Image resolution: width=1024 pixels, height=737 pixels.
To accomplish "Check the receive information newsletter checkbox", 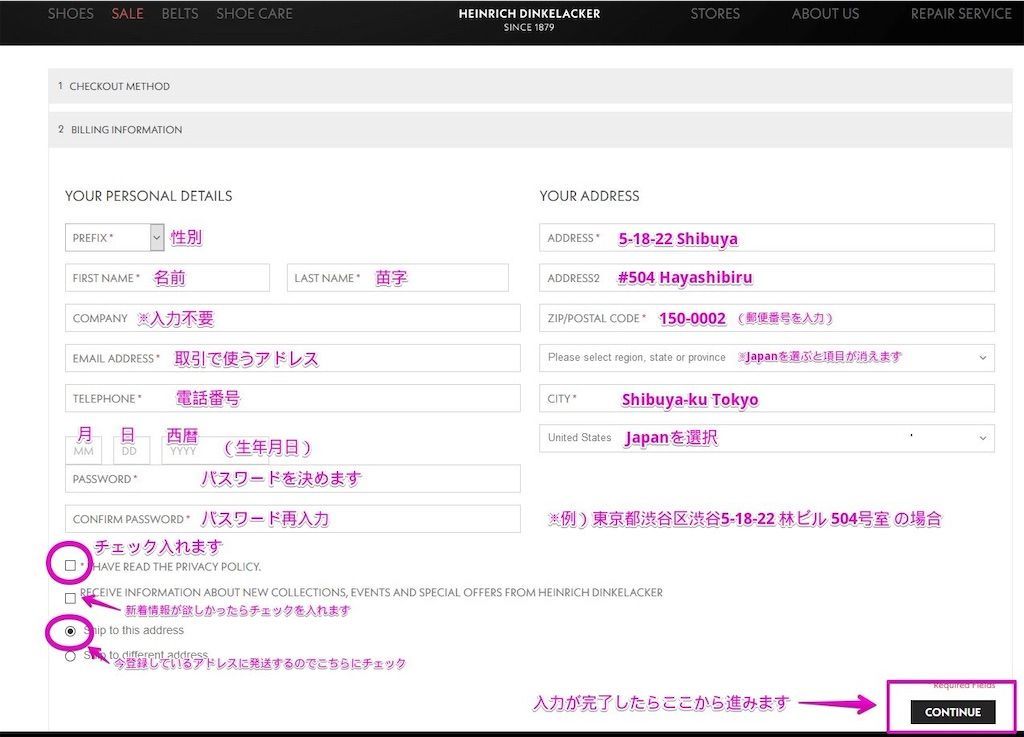I will point(71,598).
